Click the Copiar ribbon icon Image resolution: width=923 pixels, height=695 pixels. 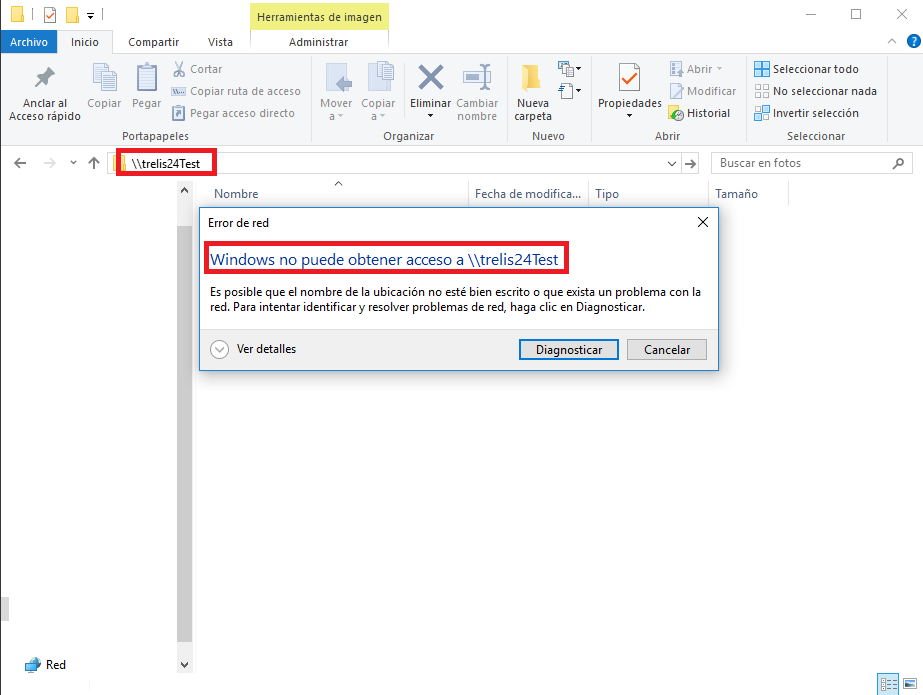tap(104, 78)
